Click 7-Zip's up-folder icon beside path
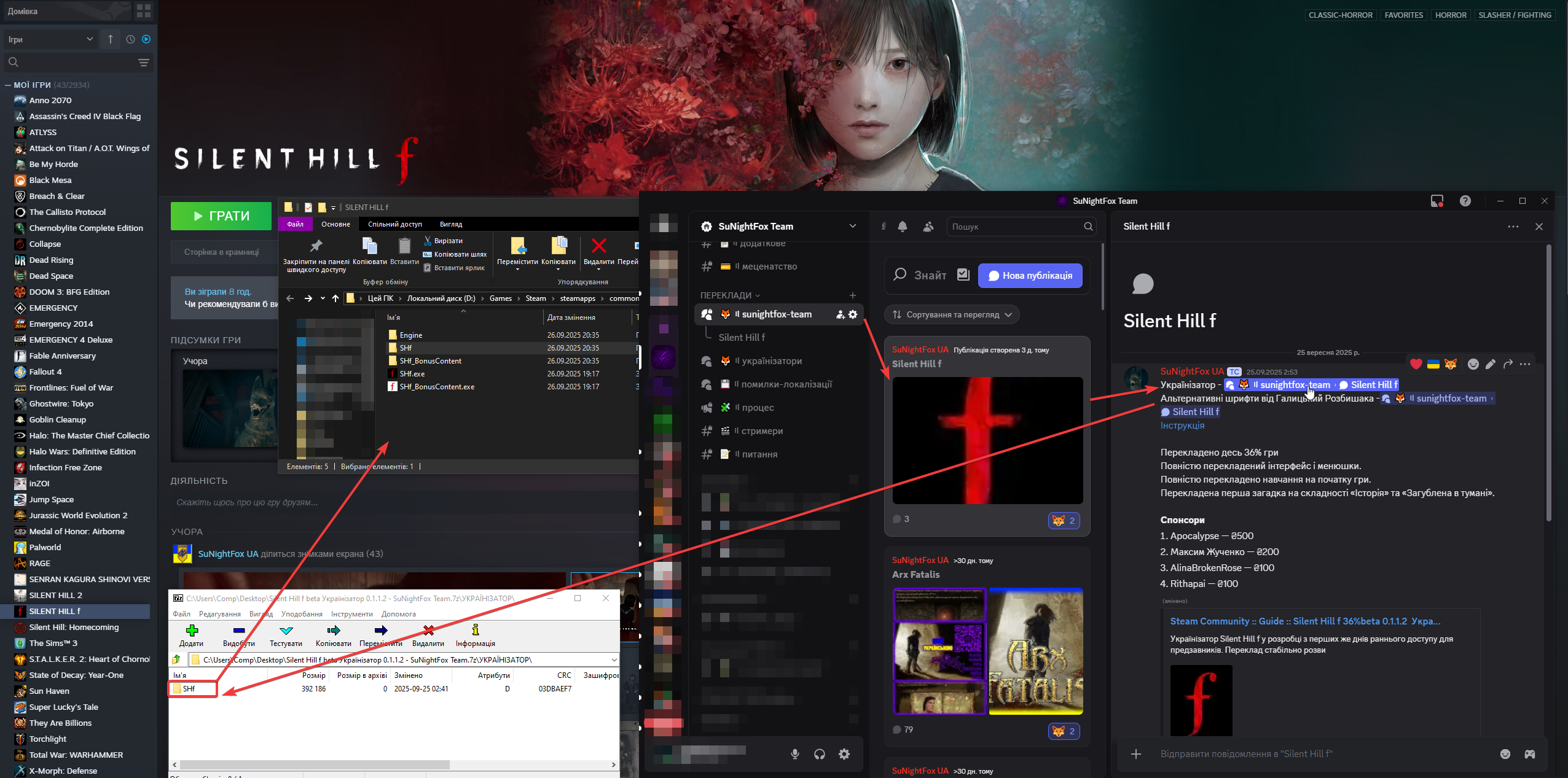1568x778 pixels. click(177, 659)
